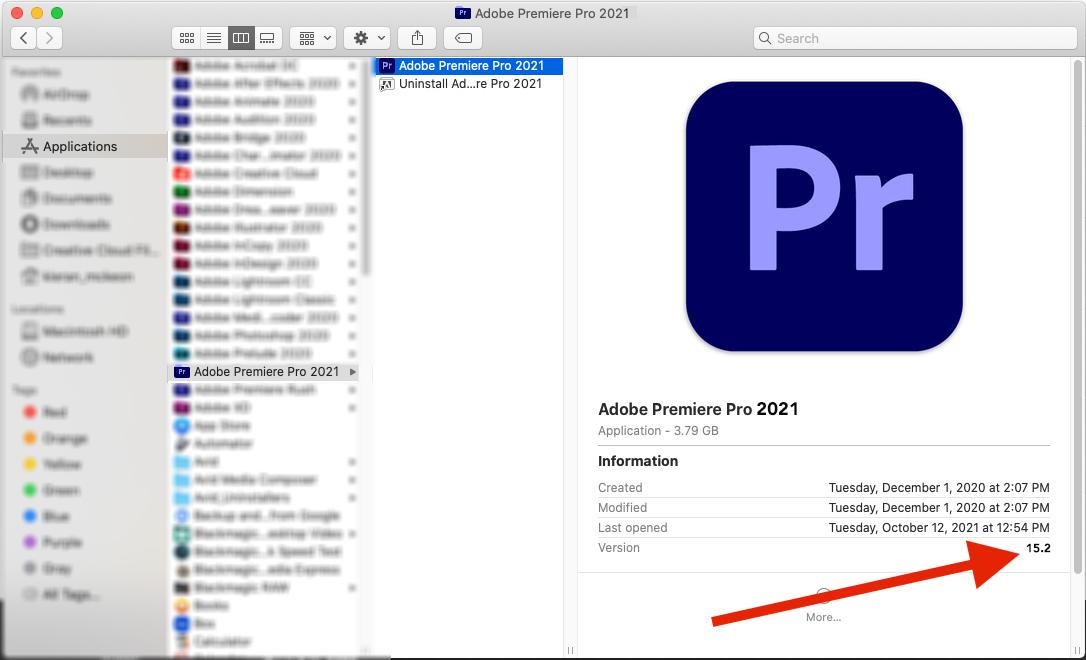Switch to list view in Finder toolbar
This screenshot has height=660, width=1086.
tap(214, 38)
